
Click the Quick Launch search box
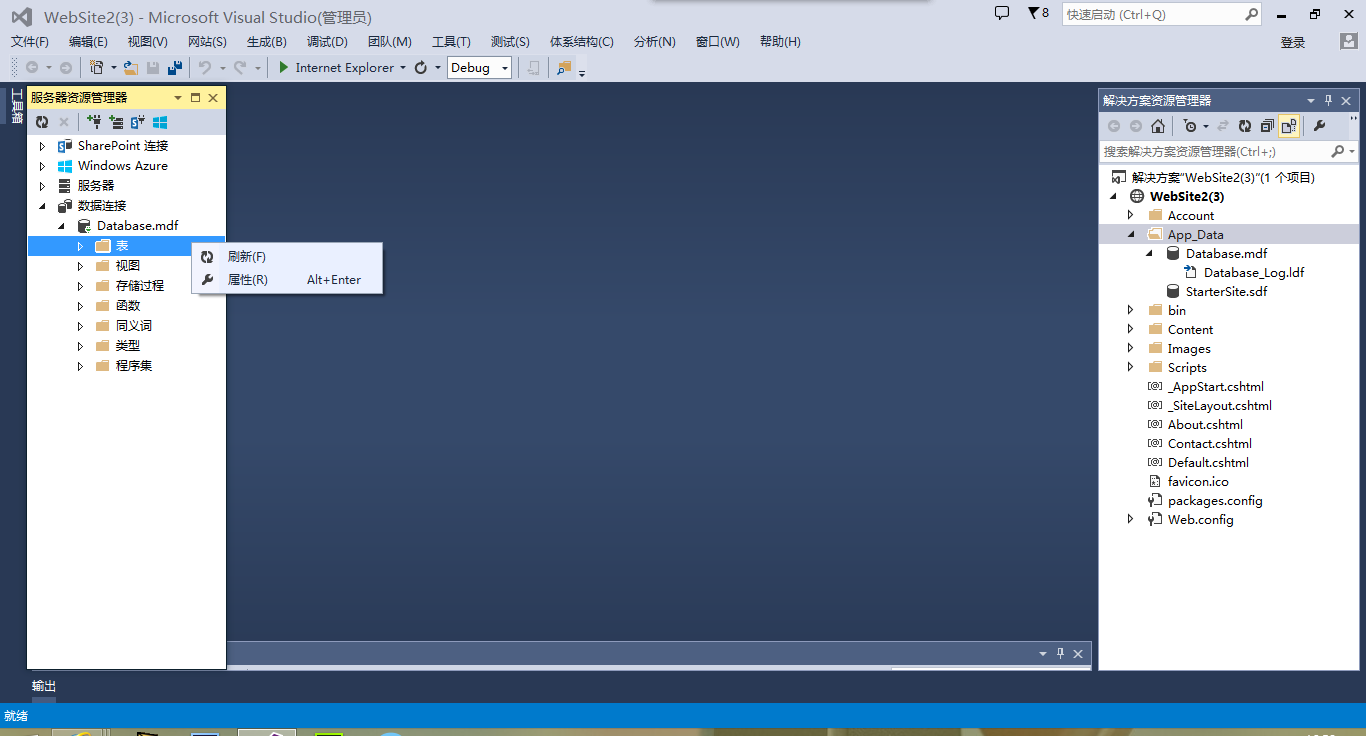1162,14
